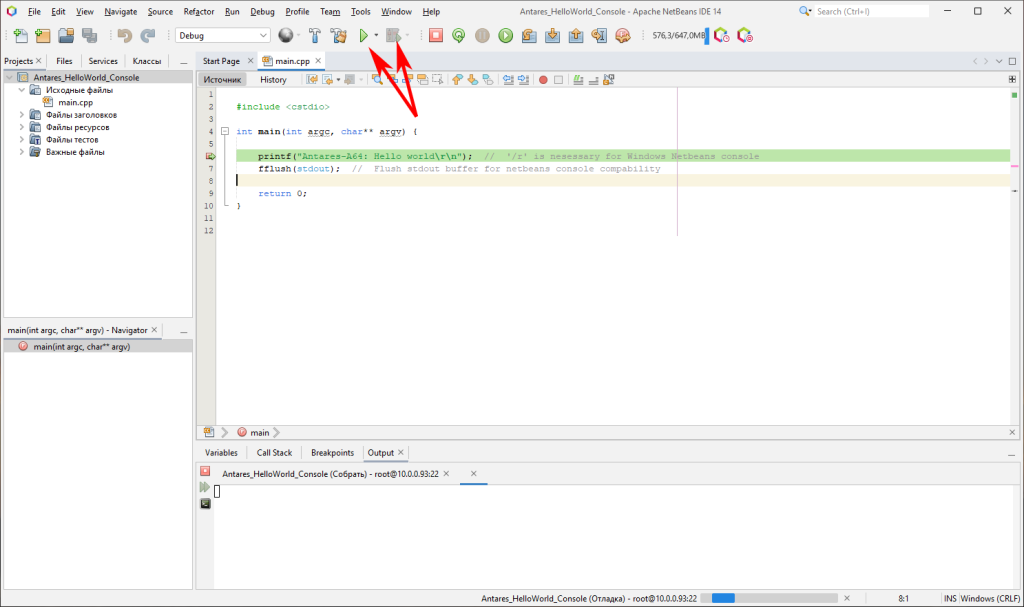This screenshot has width=1024, height=607.
Task: Click the Step Out icon
Action: pyautogui.click(x=575, y=36)
